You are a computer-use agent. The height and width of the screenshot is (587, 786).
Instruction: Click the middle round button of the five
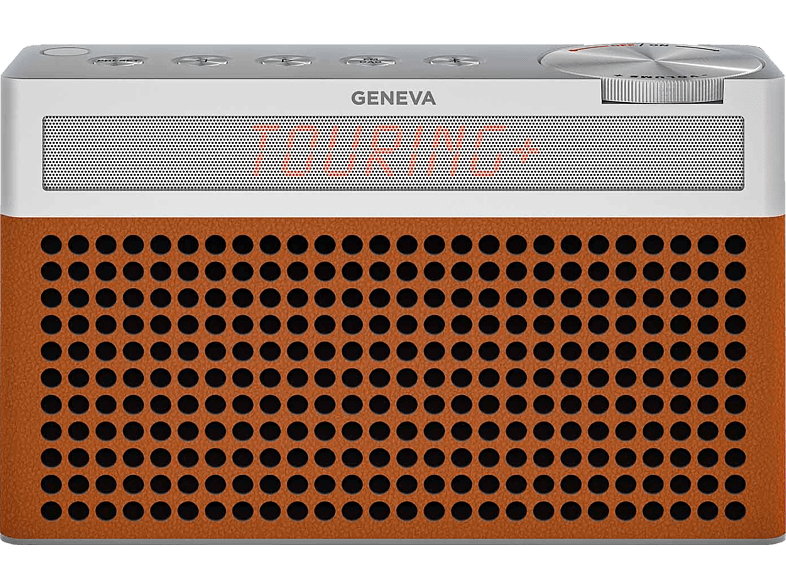pos(285,61)
